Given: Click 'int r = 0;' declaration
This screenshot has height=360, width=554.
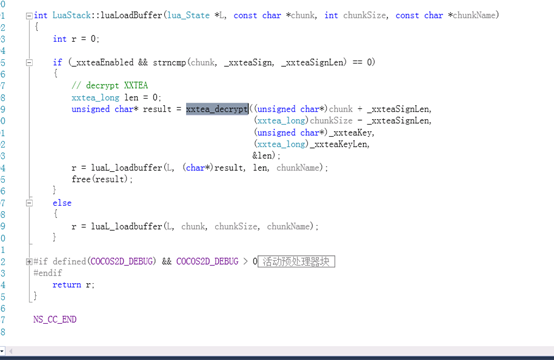Looking at the screenshot, I should pos(76,39).
